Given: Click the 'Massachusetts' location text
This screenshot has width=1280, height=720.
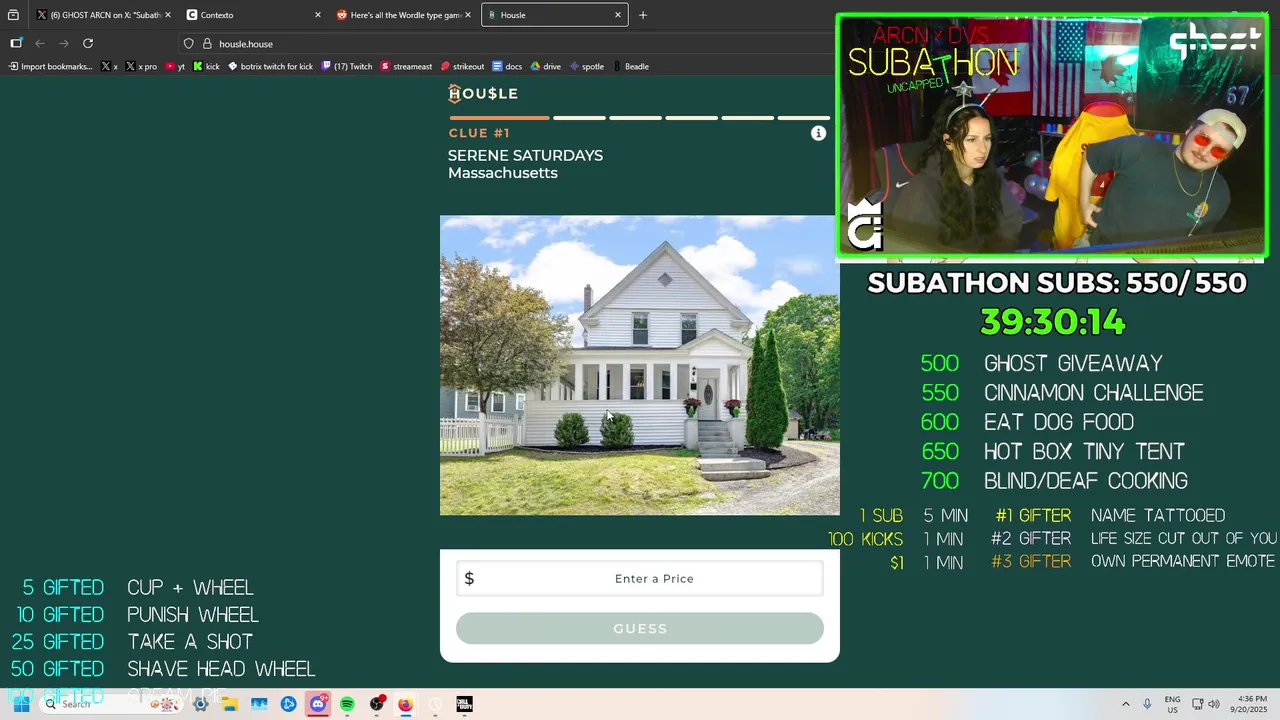Looking at the screenshot, I should pyautogui.click(x=503, y=173).
